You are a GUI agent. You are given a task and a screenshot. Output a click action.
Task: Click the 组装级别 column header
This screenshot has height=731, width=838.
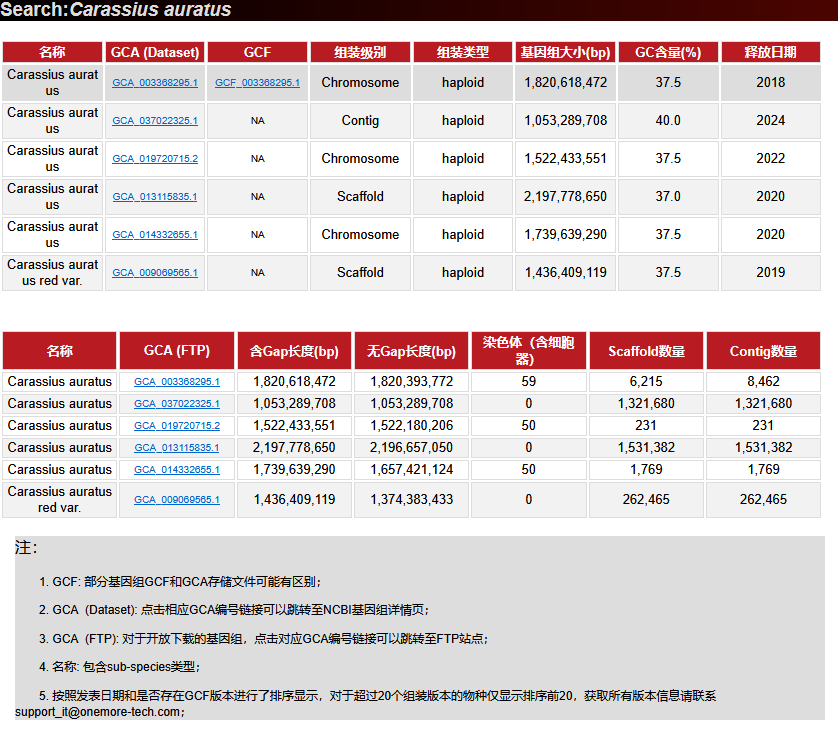click(x=360, y=52)
